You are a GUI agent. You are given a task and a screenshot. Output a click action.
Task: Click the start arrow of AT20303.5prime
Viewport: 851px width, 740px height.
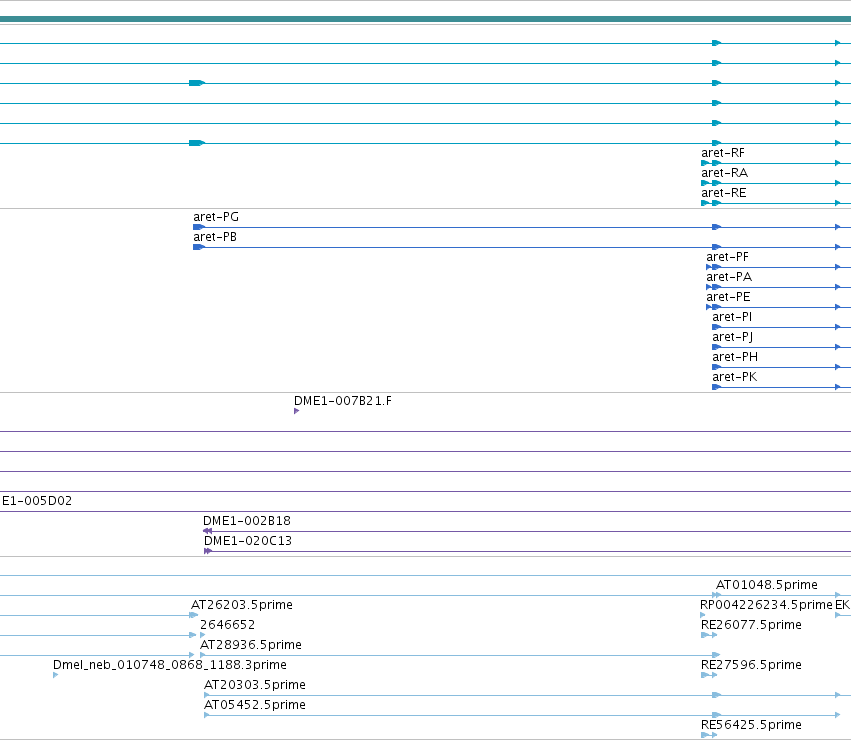click(207, 695)
